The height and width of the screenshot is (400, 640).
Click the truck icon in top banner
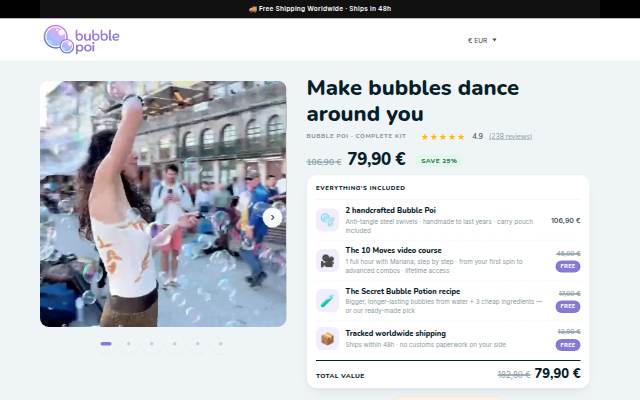[253, 9]
